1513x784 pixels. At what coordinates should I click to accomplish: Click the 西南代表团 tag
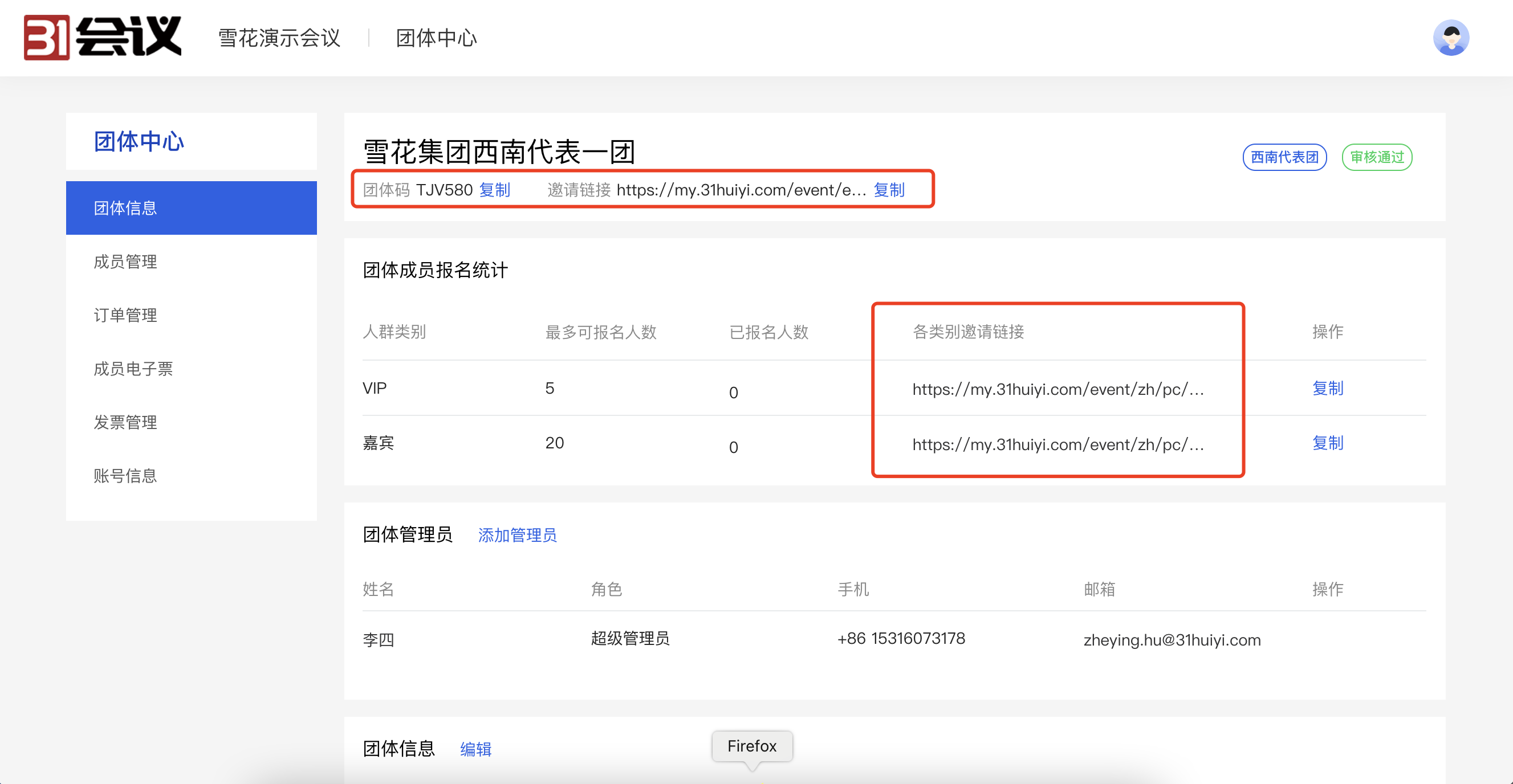coord(1284,157)
